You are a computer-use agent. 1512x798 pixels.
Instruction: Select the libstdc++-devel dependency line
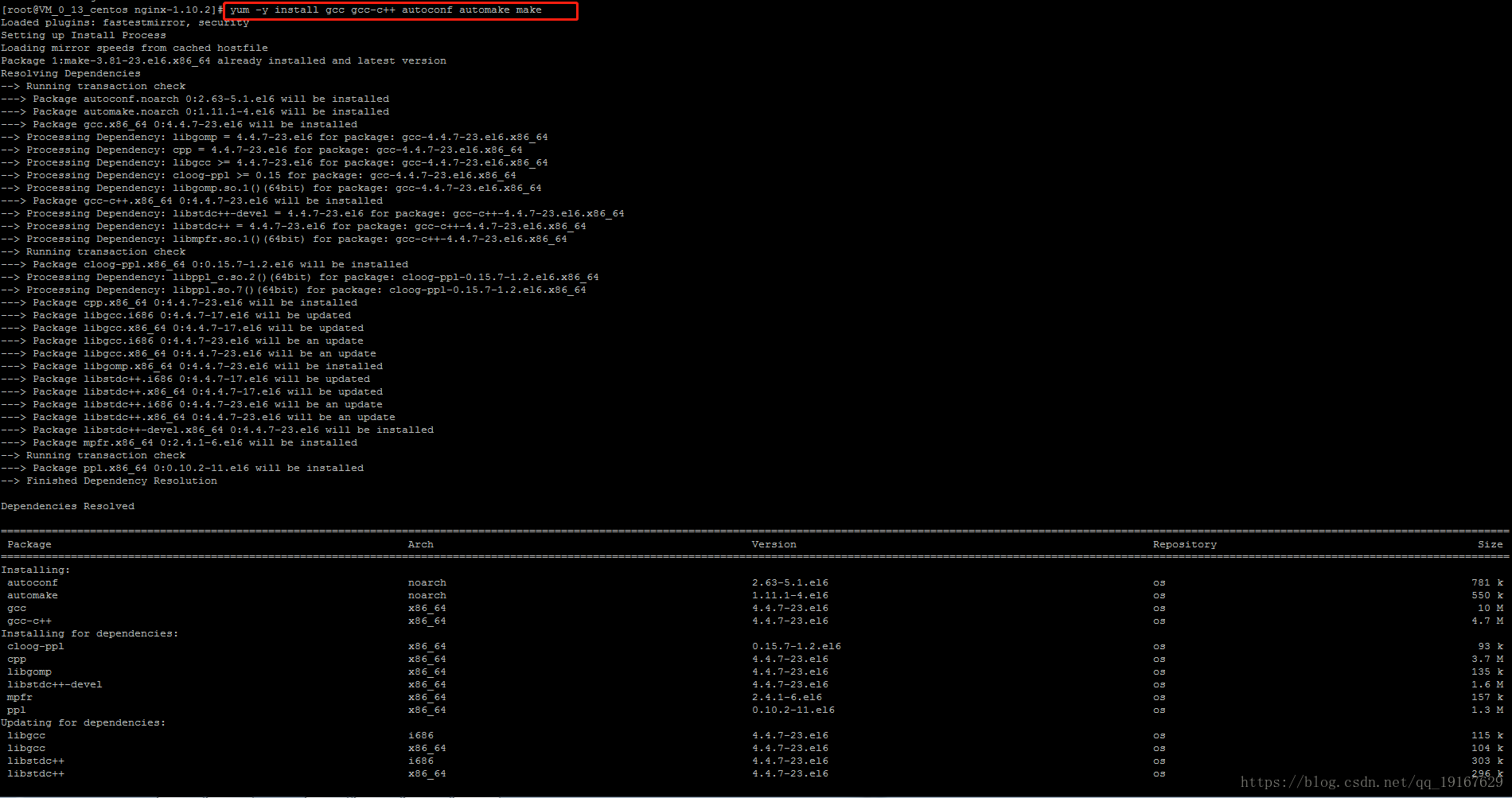313,214
